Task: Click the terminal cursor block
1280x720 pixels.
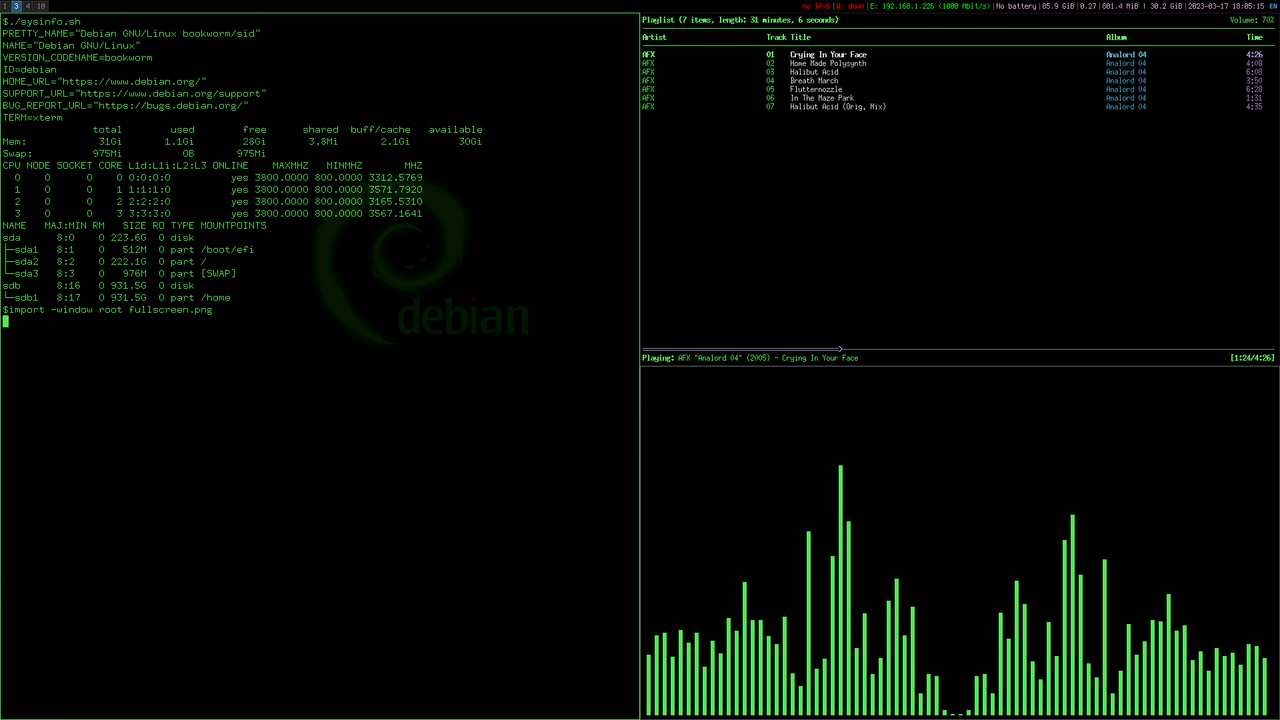Action: pyautogui.click(x=5, y=321)
